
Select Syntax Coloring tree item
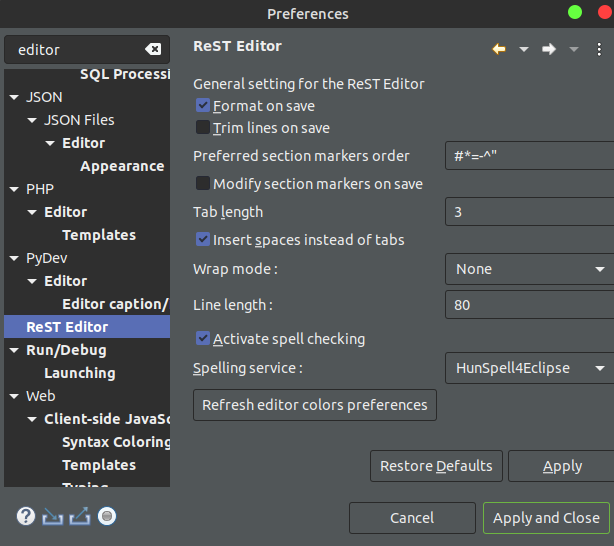pos(116,442)
